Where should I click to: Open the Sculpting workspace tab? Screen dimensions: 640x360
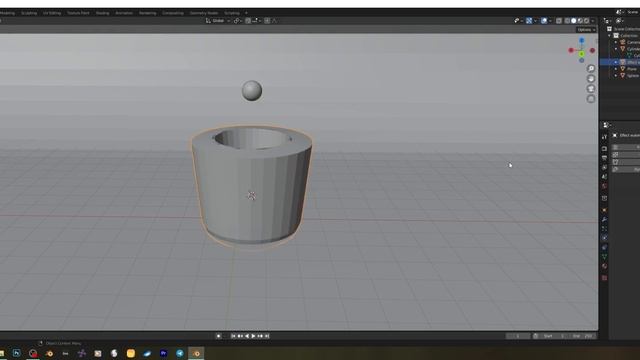point(29,13)
